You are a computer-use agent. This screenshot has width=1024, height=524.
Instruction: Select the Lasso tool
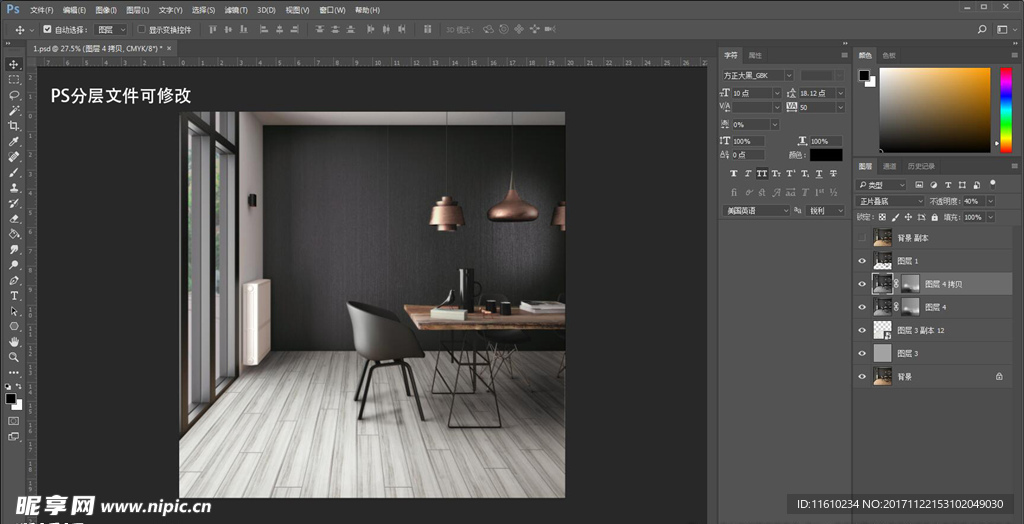tap(14, 95)
